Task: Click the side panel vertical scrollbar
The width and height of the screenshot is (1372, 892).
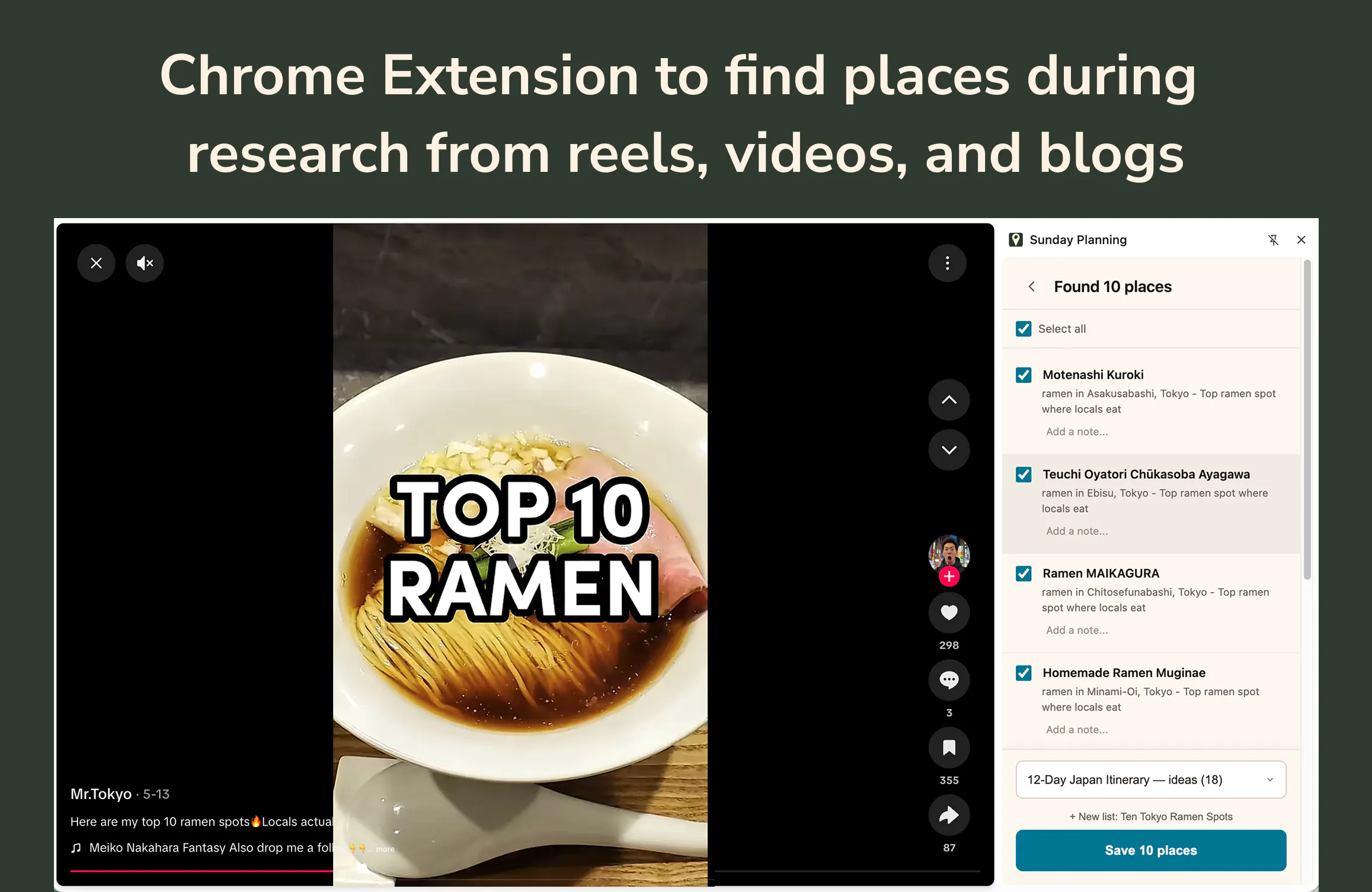Action: [x=1307, y=420]
